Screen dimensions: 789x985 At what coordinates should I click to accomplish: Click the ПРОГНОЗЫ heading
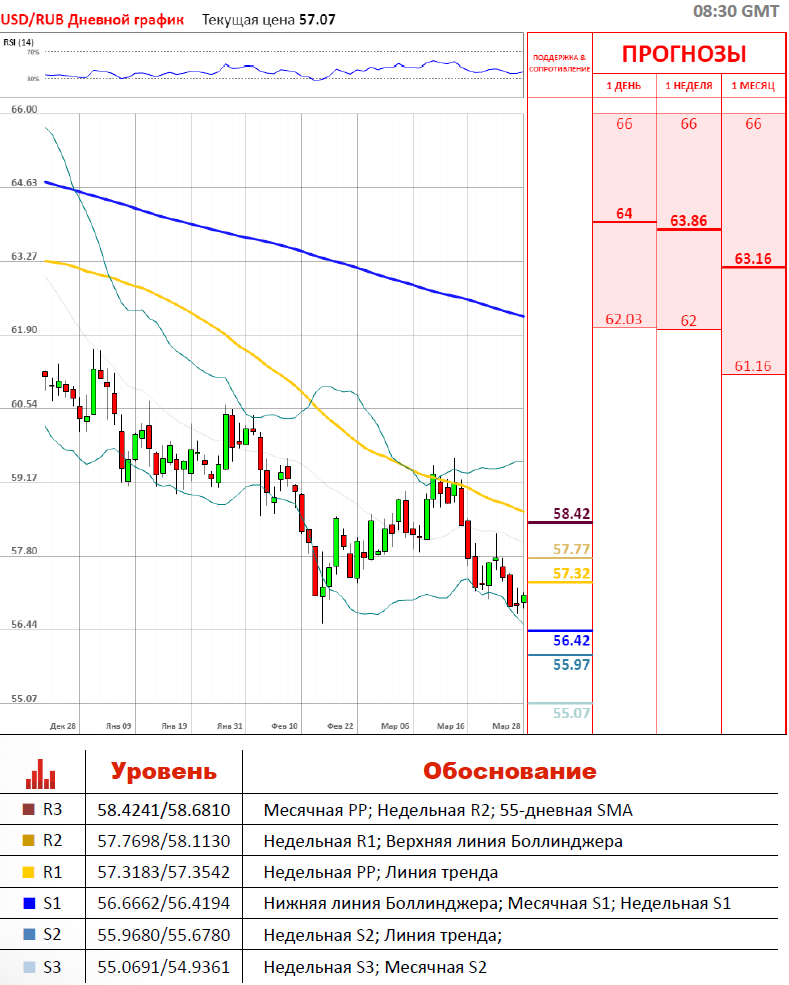tap(684, 55)
